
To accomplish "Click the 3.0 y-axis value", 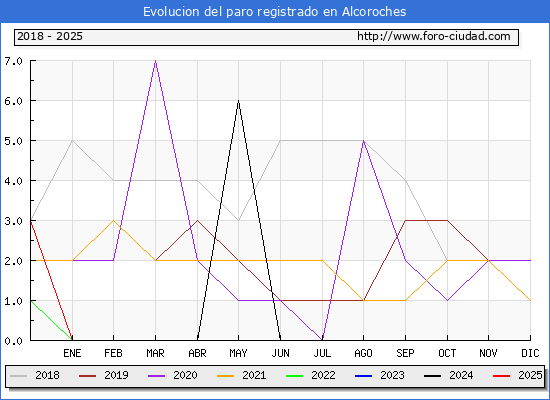I will (x=13, y=221).
